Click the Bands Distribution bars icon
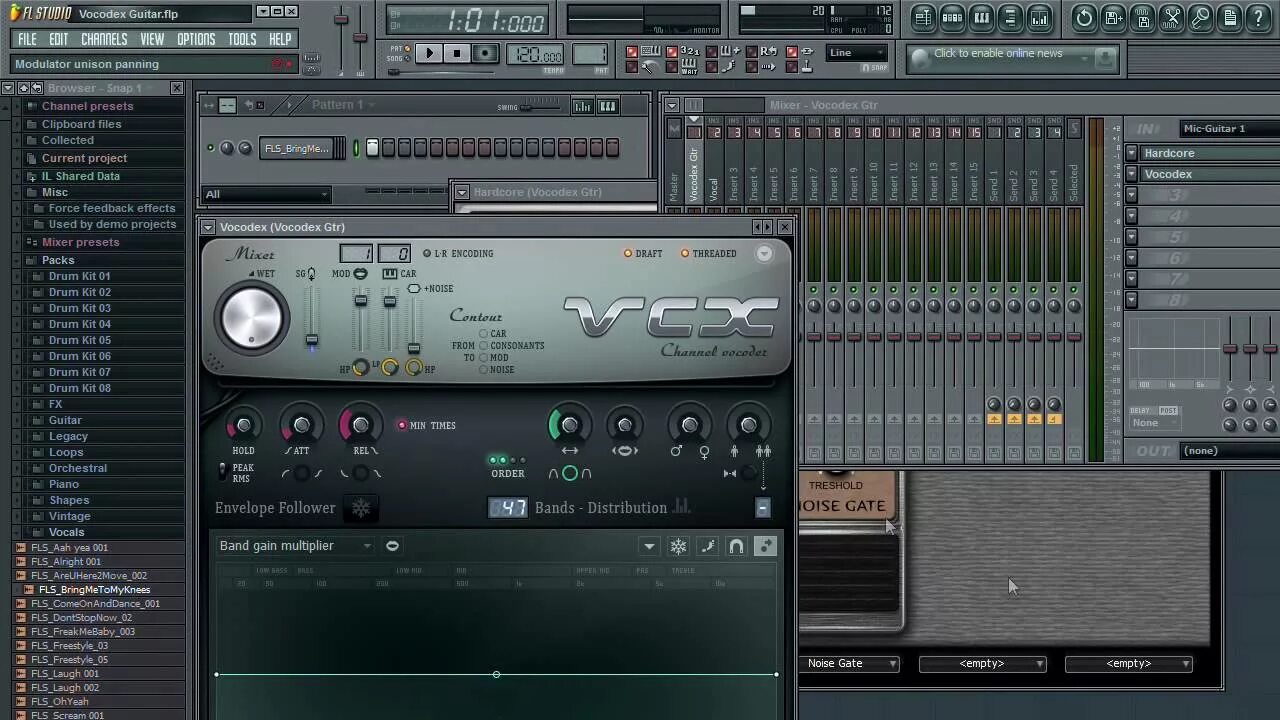Viewport: 1280px width, 720px height. point(682,507)
